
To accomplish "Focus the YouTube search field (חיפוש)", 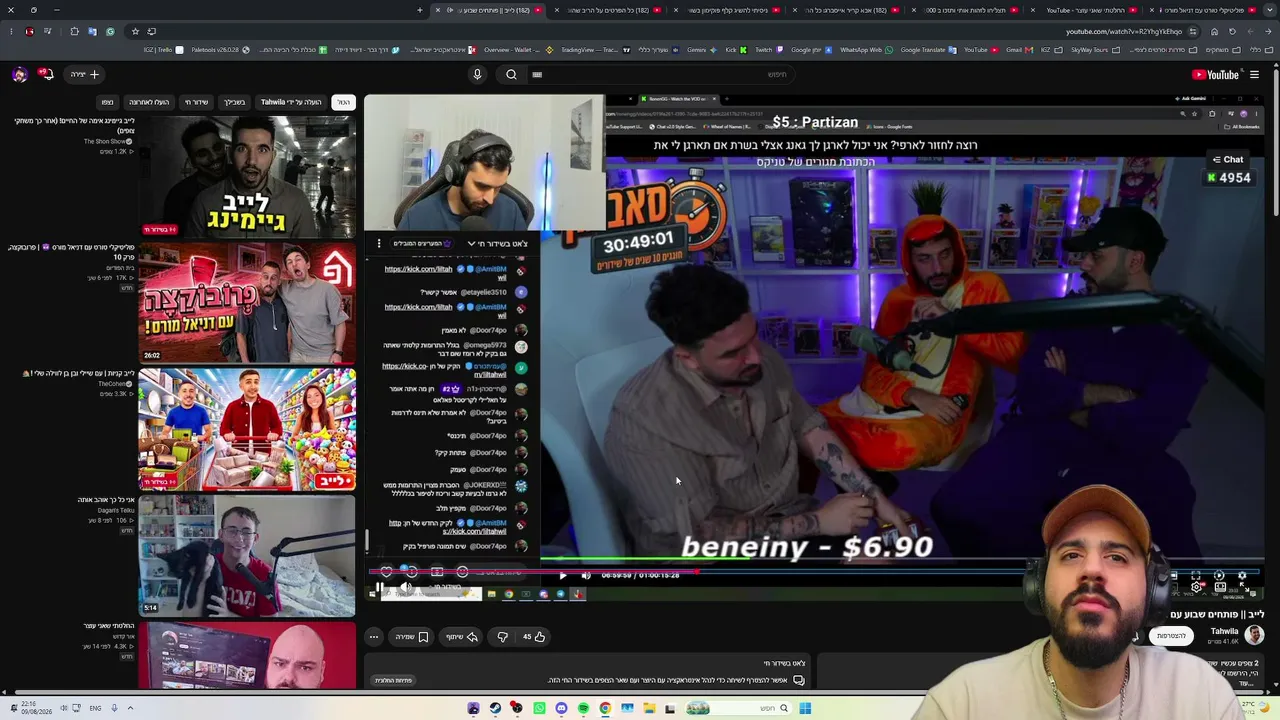I will [670, 74].
